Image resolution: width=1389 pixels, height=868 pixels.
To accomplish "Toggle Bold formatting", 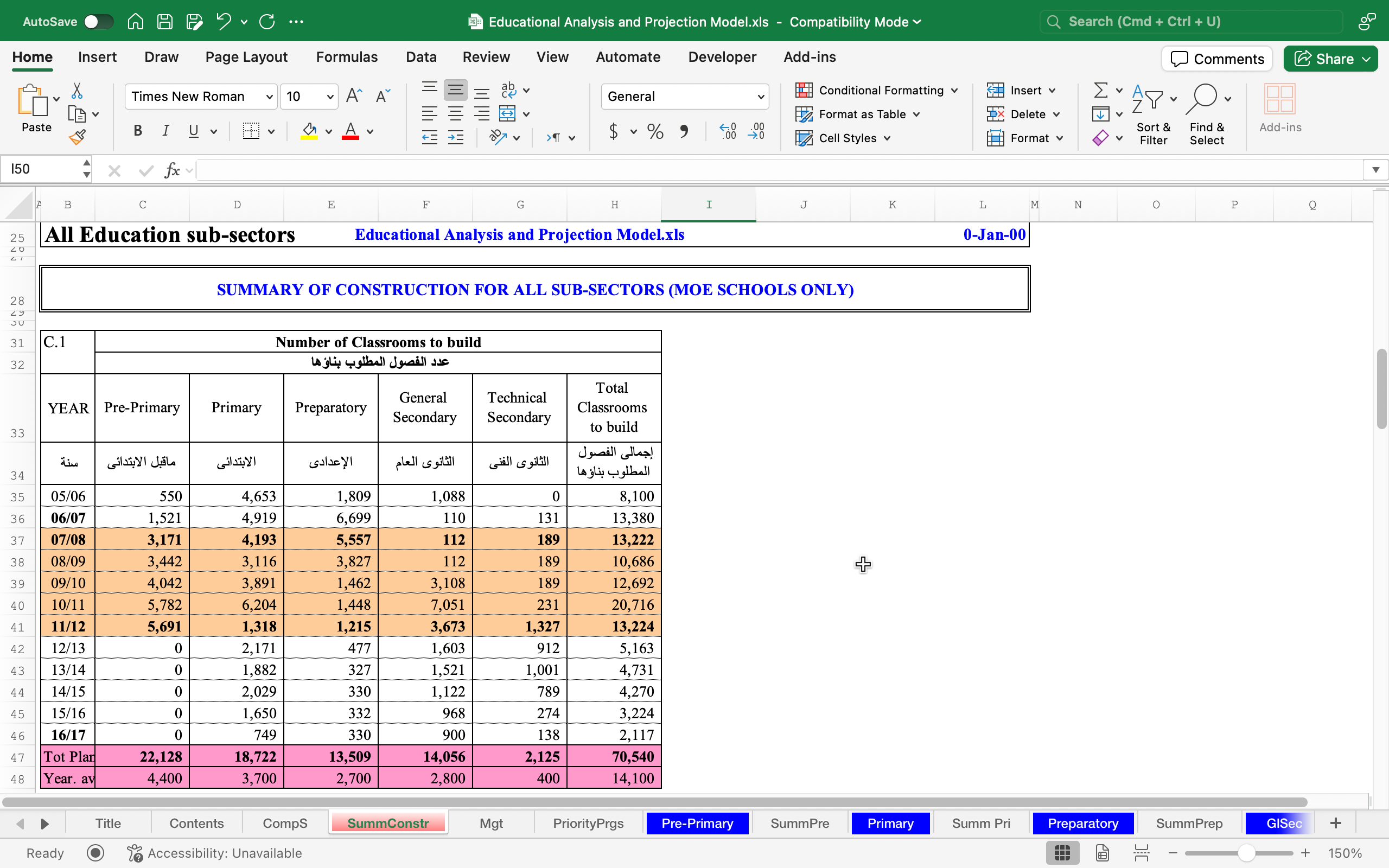I will coord(138,131).
